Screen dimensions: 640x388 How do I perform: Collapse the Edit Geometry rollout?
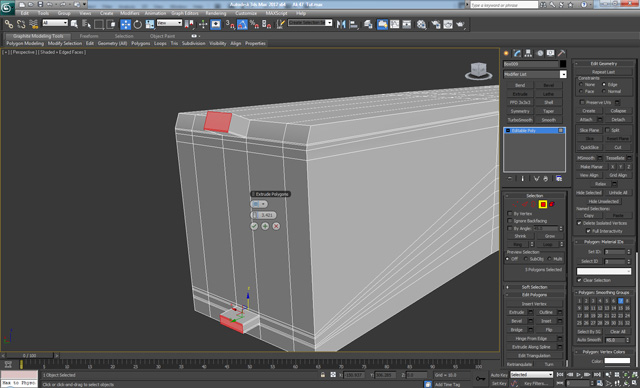click(604, 64)
